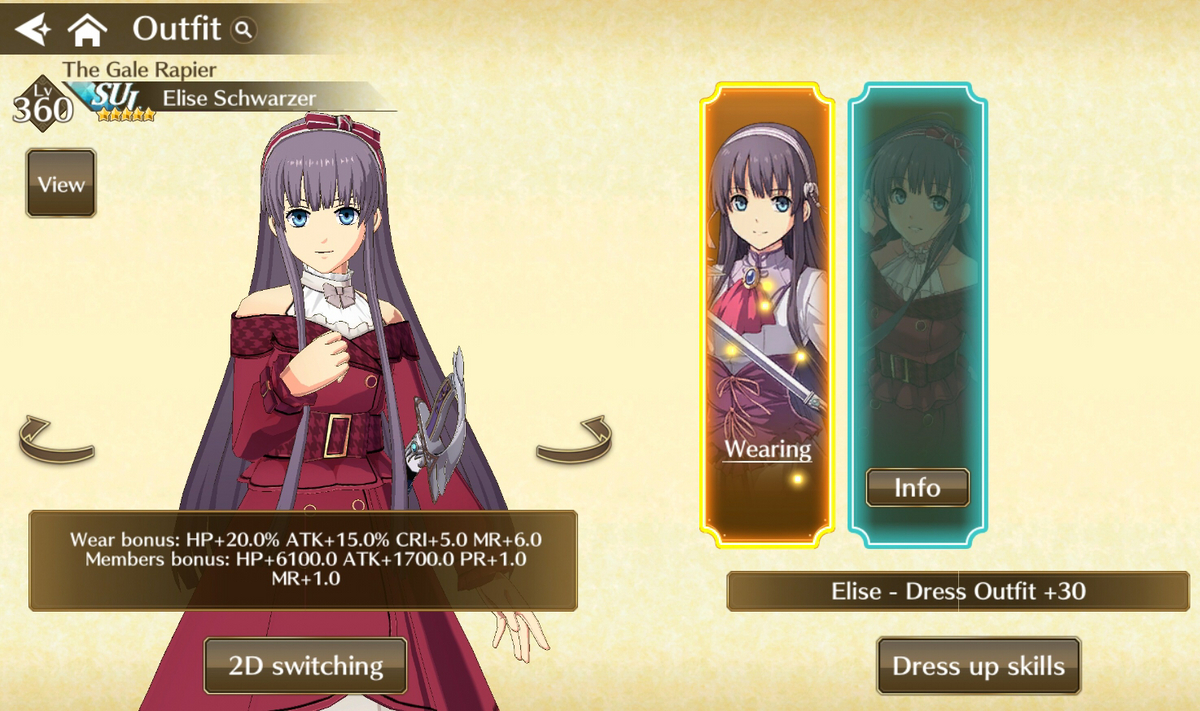
Task: Rotate character with right curved arrow
Action: coord(574,441)
